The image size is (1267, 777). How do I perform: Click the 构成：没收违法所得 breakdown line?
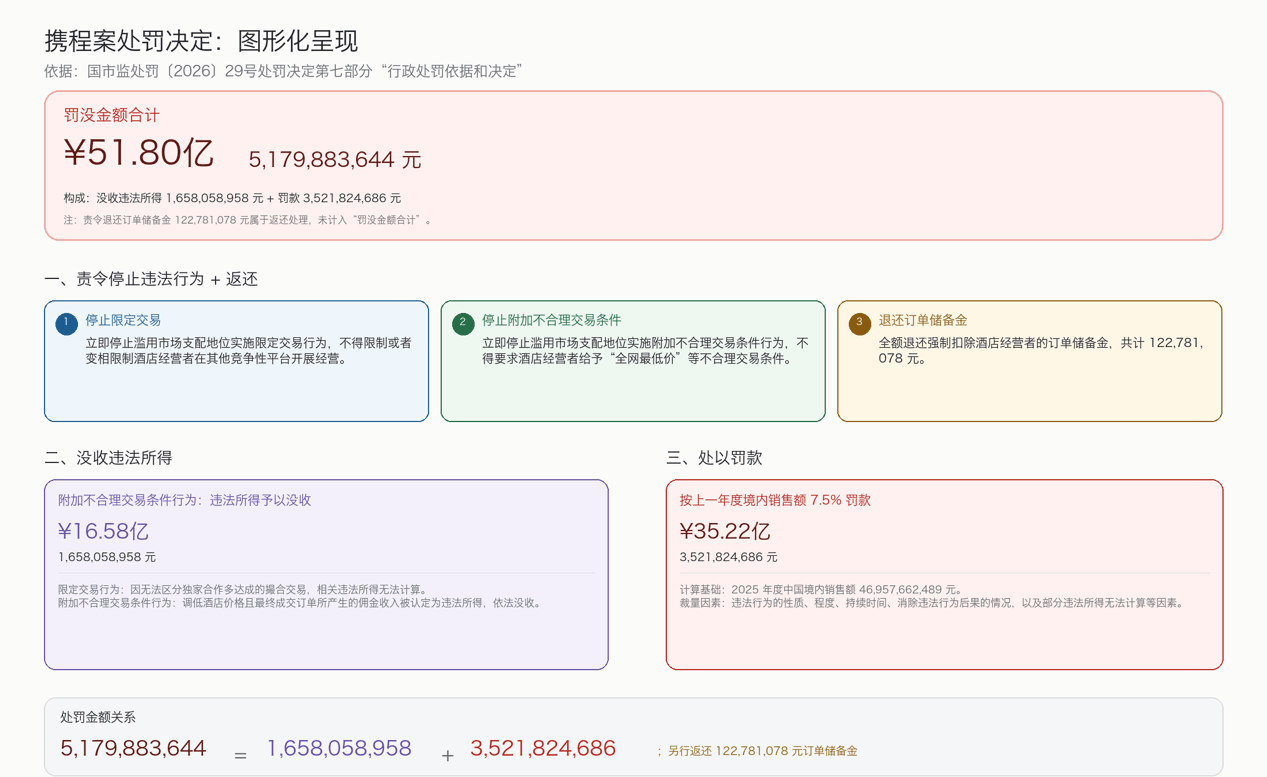[x=232, y=198]
